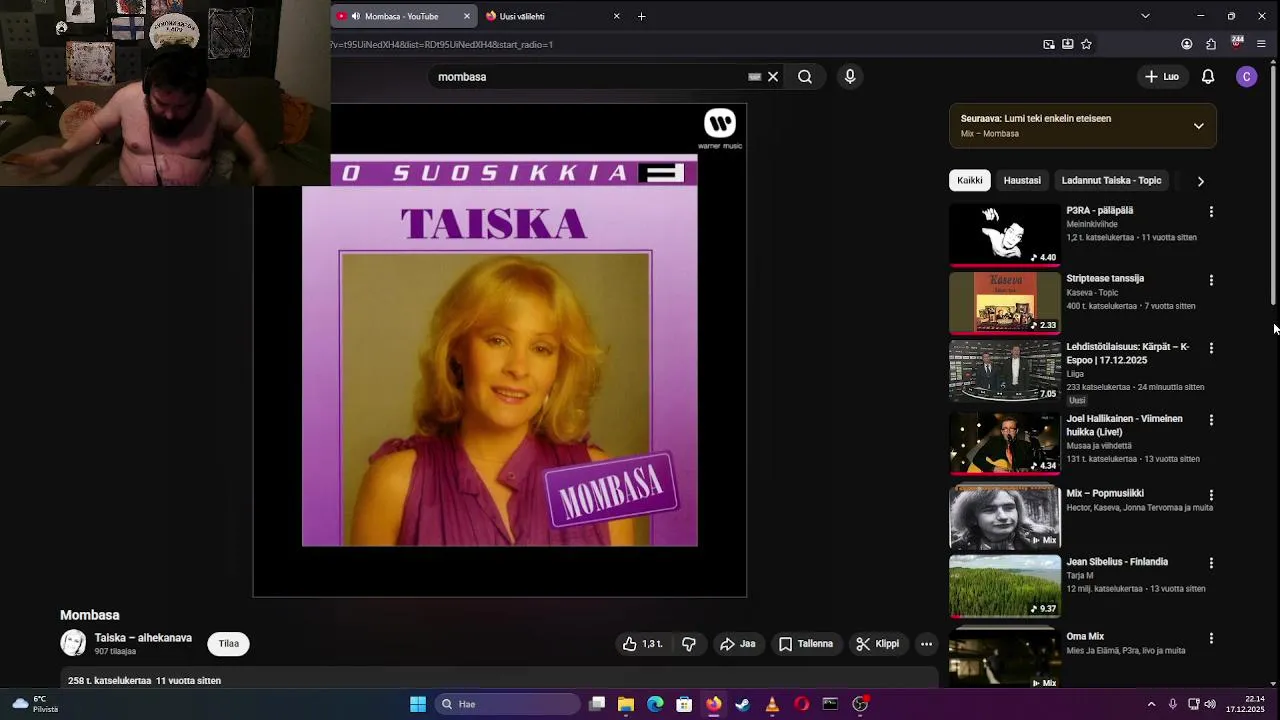Open Microsoft Edge from the taskbar
Viewport: 1280px width, 720px height.
[x=655, y=704]
